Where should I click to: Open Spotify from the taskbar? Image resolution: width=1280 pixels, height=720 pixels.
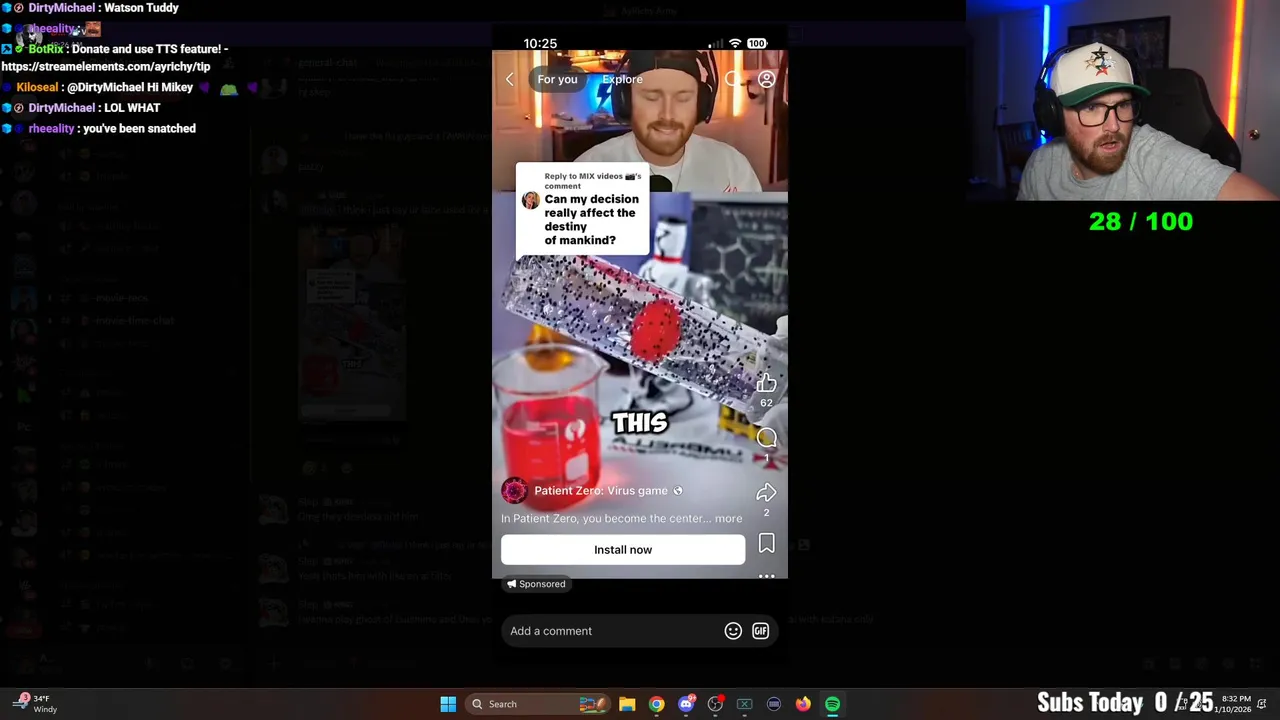tap(832, 704)
